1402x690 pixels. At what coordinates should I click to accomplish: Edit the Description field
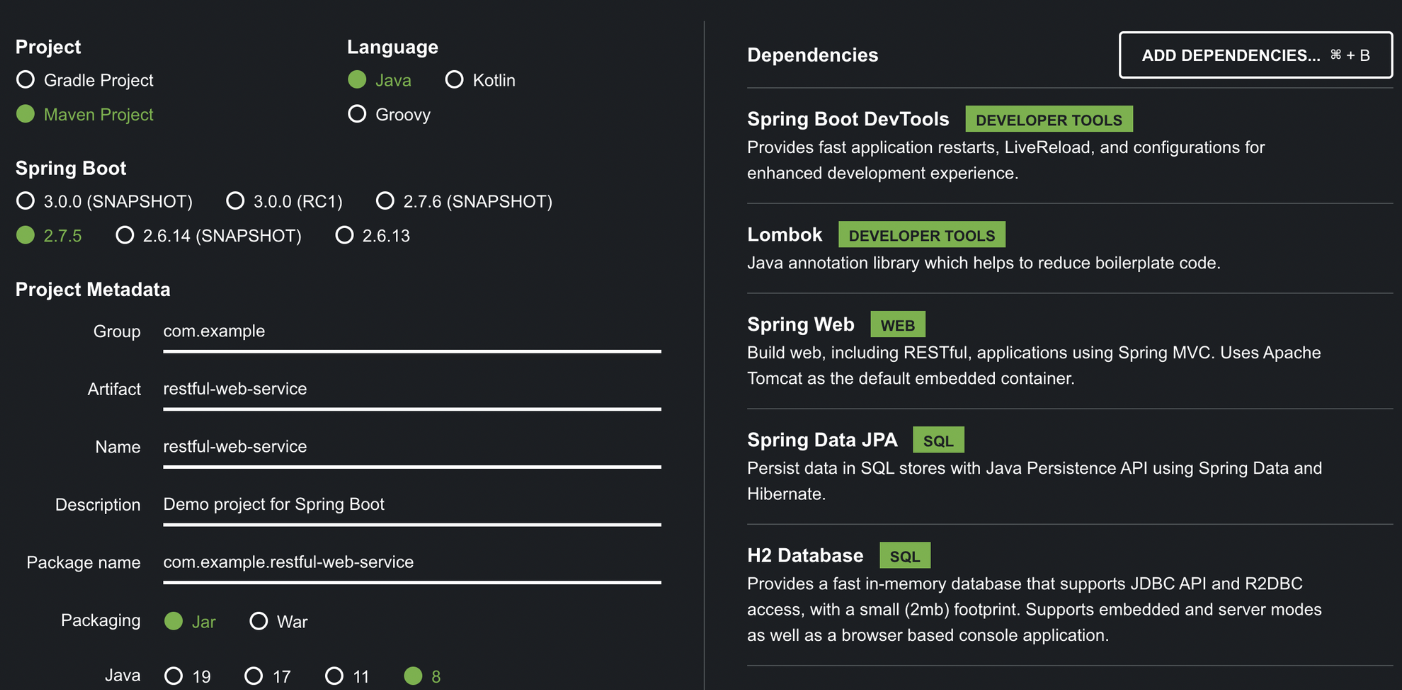(412, 505)
